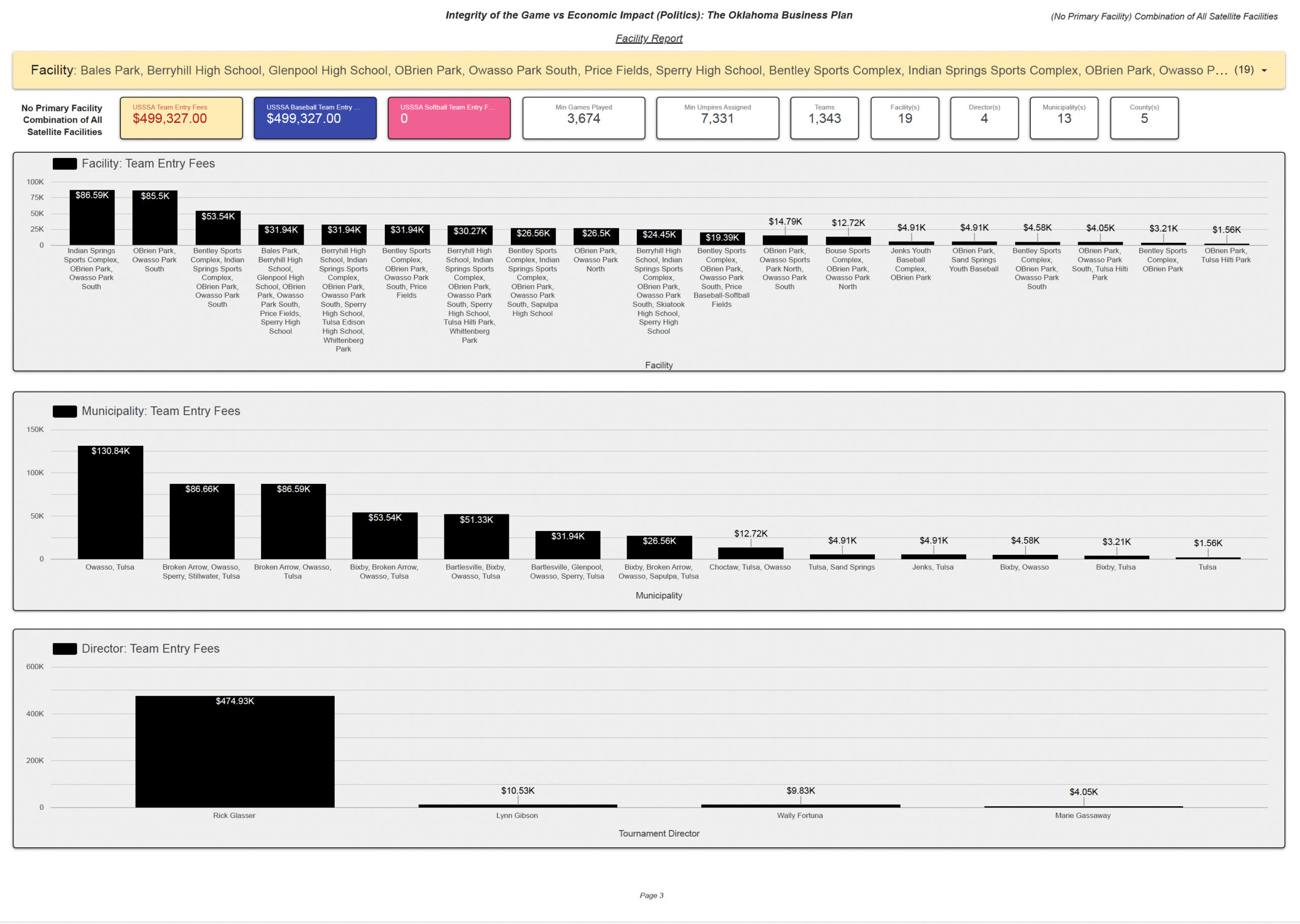Select the $85.5K facility bar

(155, 218)
